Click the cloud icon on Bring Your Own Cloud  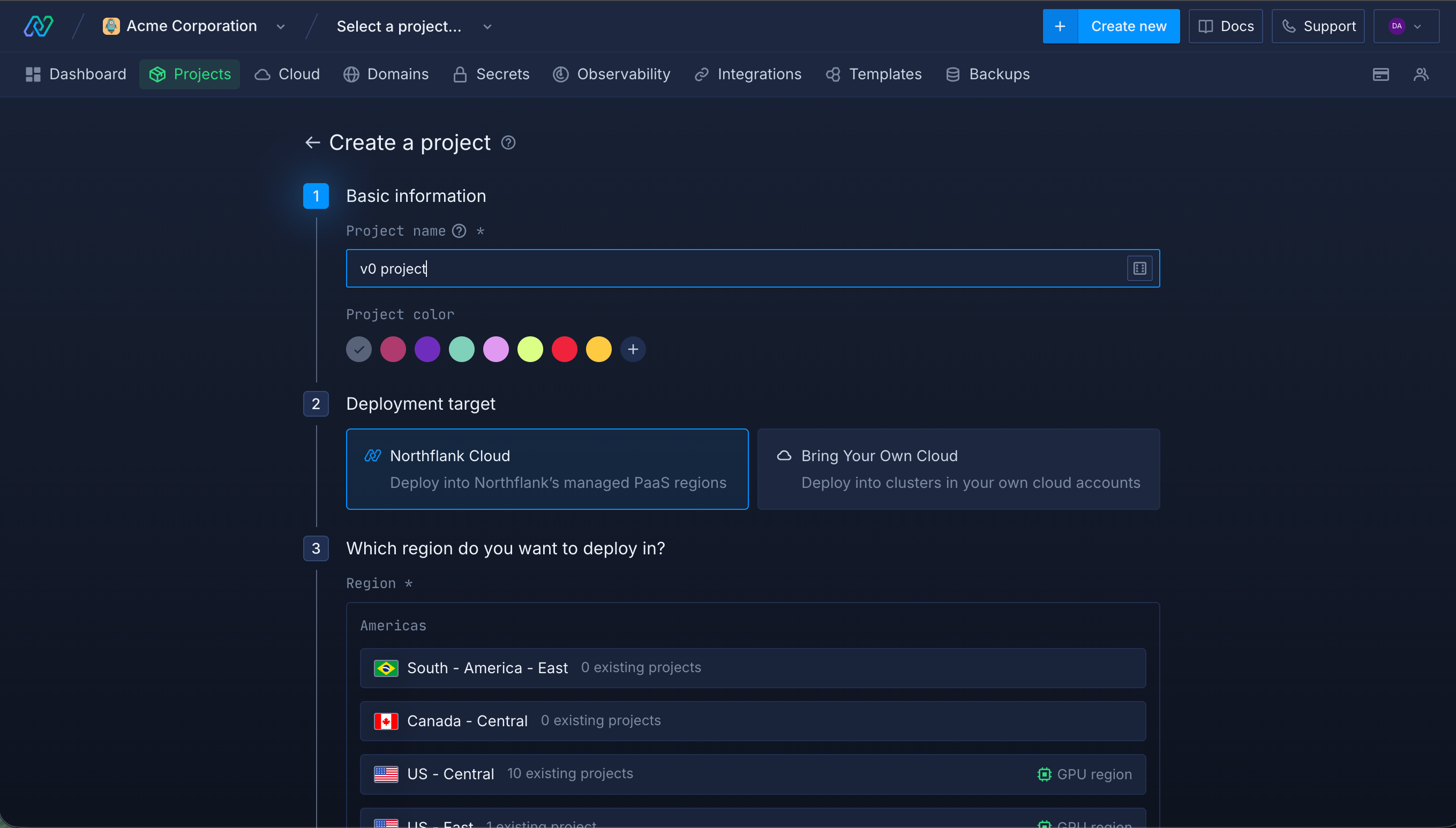tap(784, 456)
